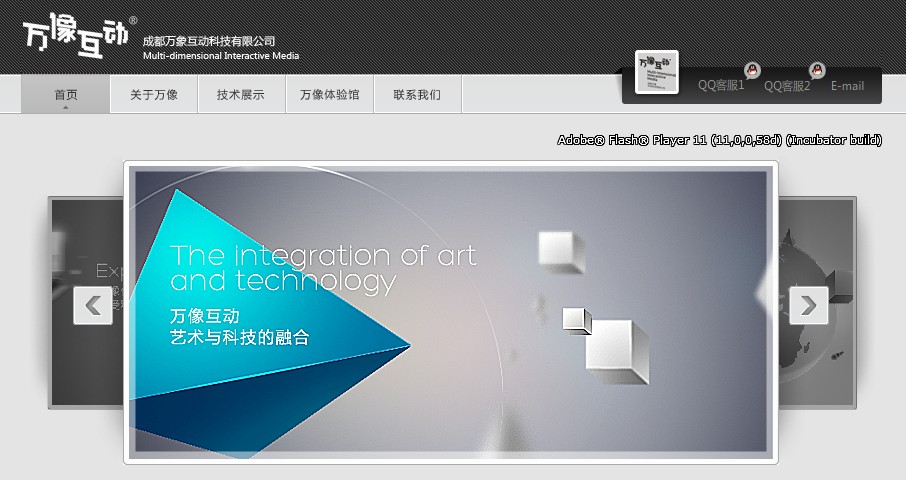Screen dimensions: 906x480
Task: Go to 万像体验馆 page
Action: 330,94
